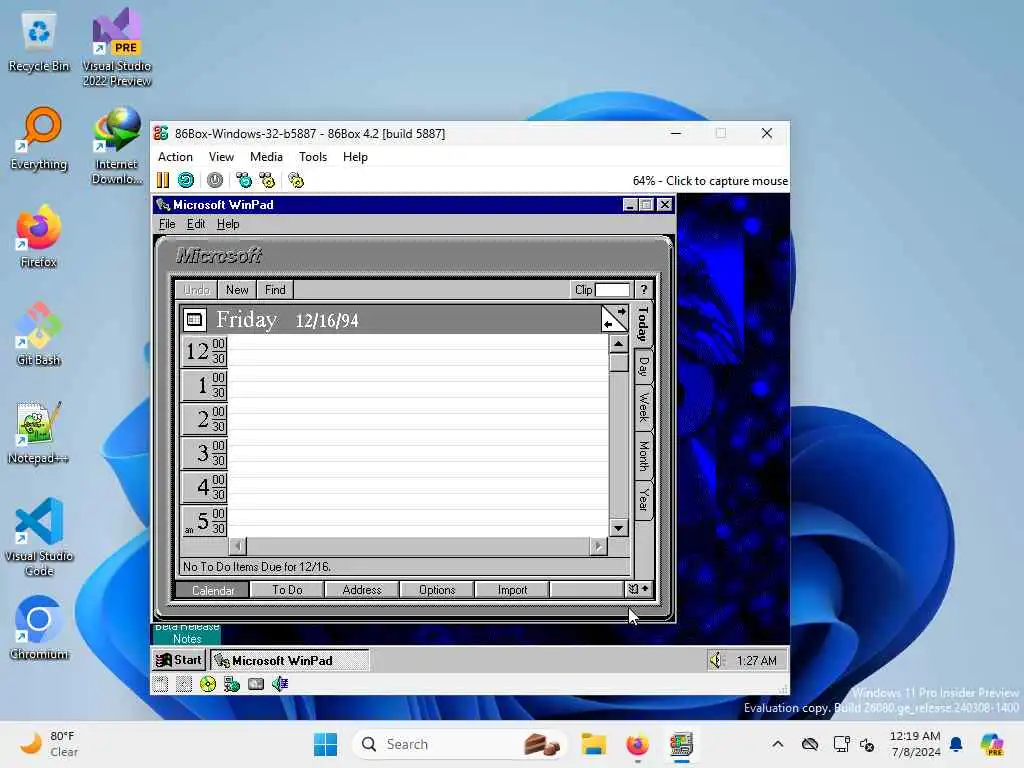Open File Explorer from Windows taskbar
The image size is (1024, 768).
pos(594,744)
